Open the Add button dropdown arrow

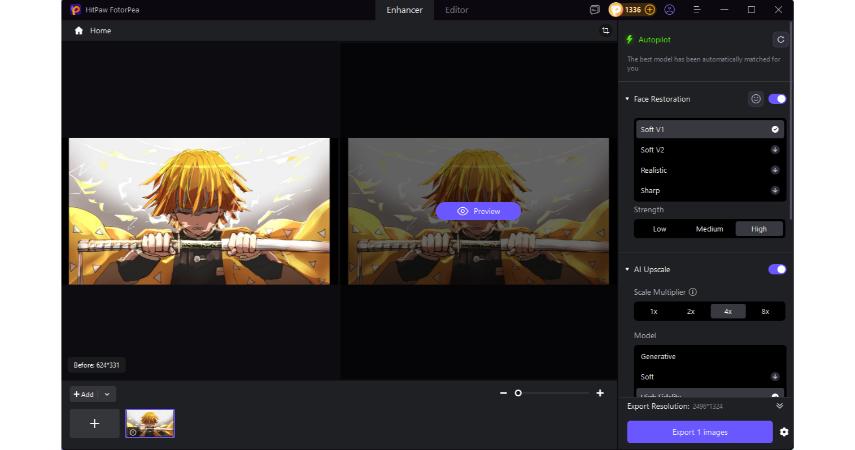pyautogui.click(x=107, y=394)
